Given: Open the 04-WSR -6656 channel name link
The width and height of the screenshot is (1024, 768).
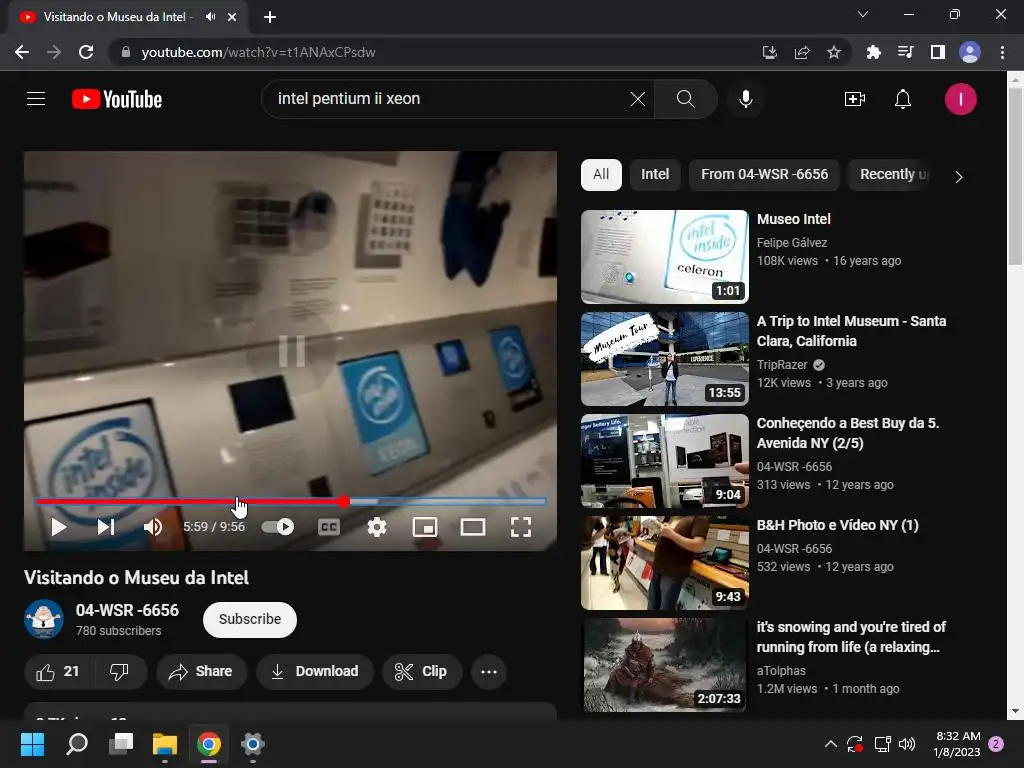Looking at the screenshot, I should [127, 610].
